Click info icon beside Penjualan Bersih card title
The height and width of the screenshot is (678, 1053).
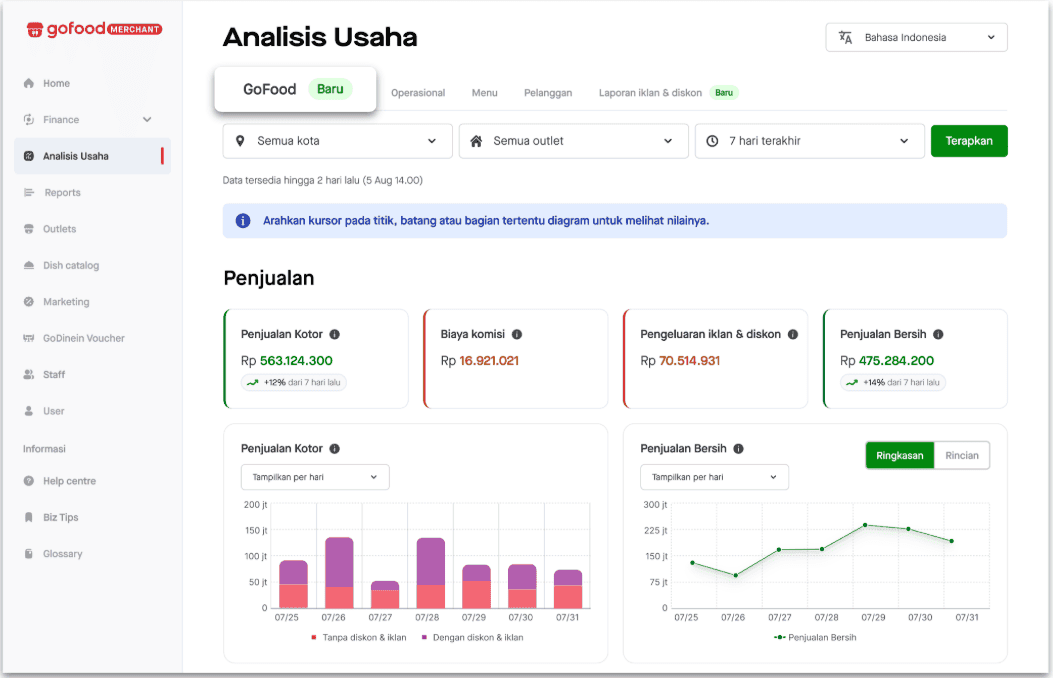coord(938,334)
